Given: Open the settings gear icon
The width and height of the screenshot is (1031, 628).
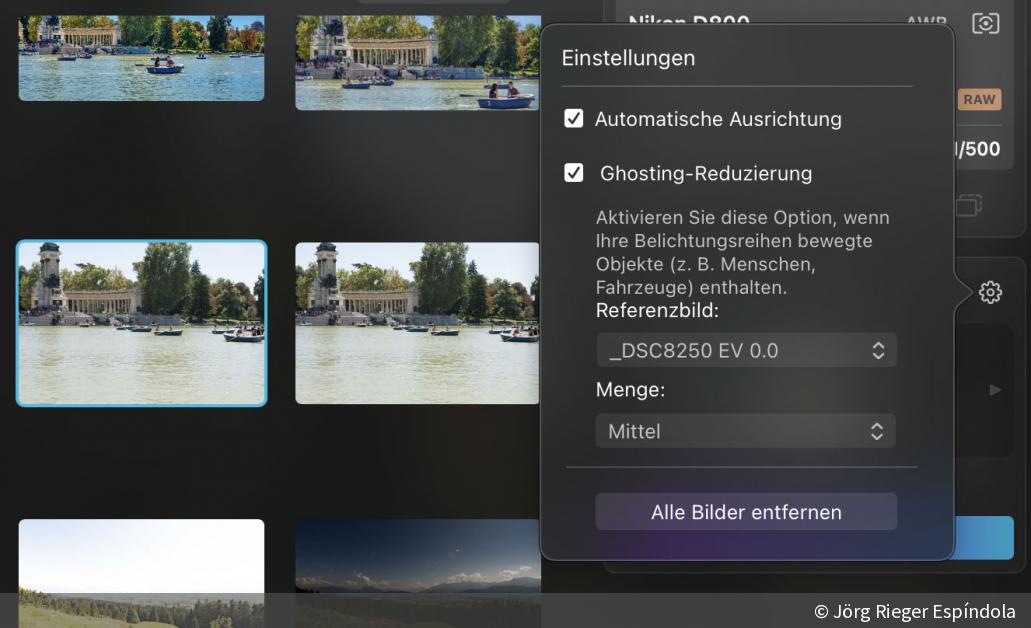Looking at the screenshot, I should (990, 292).
